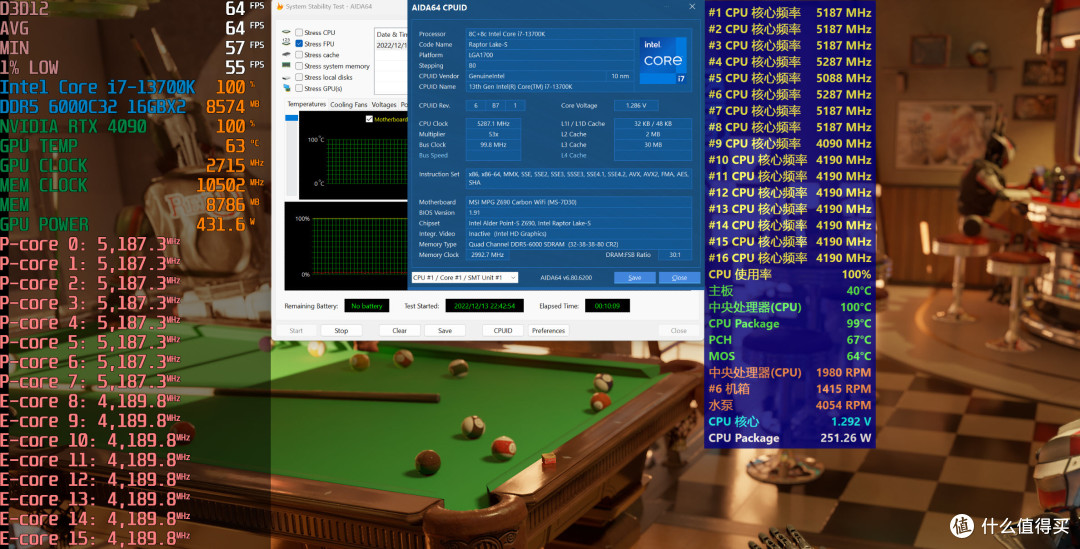
Task: Click the #9 CPU 核心频率 4090 MHz row
Action: [x=789, y=143]
